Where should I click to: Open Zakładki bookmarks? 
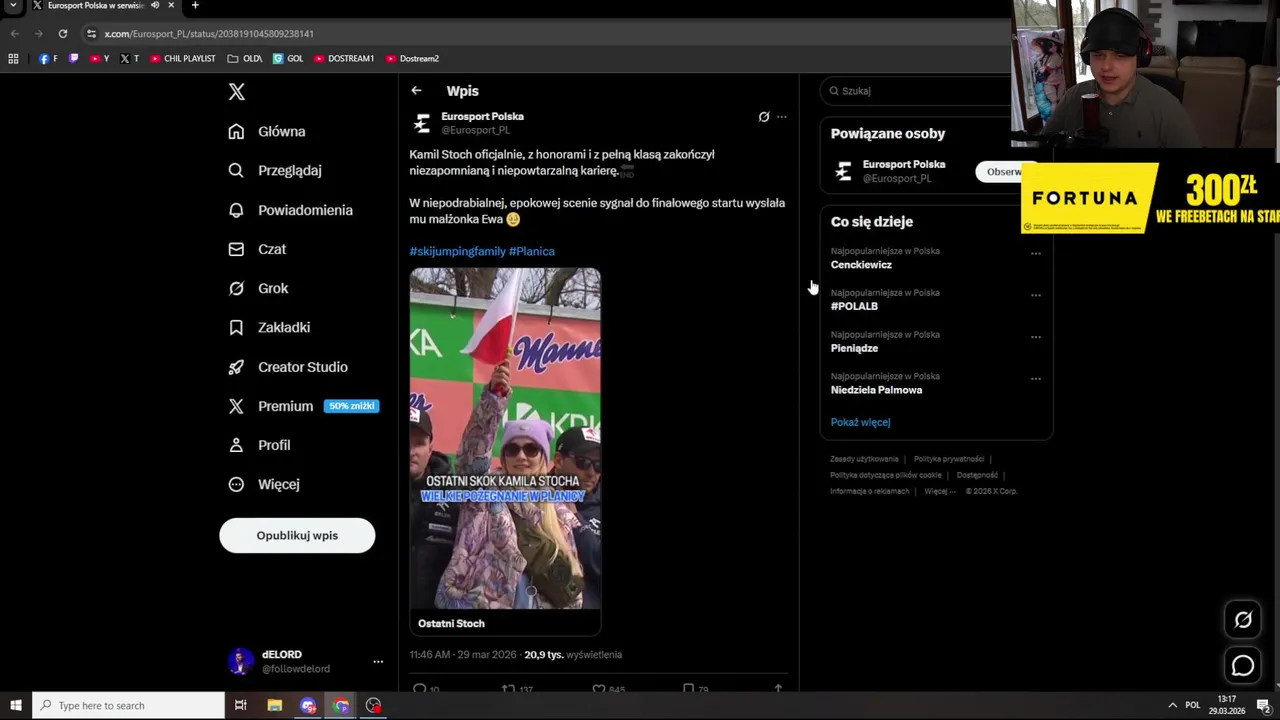269,327
